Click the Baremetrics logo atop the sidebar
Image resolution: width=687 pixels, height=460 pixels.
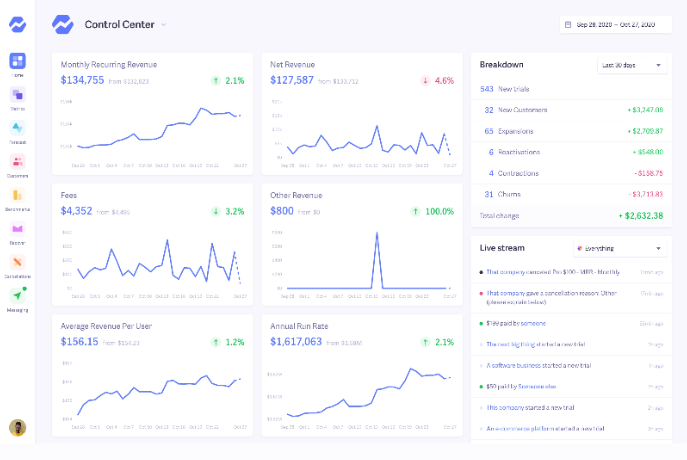18,25
